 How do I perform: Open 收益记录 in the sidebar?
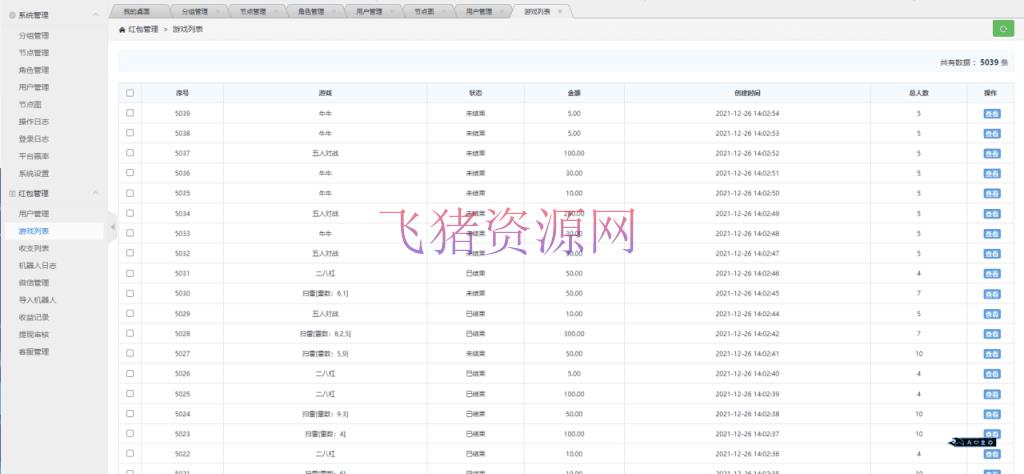34,317
